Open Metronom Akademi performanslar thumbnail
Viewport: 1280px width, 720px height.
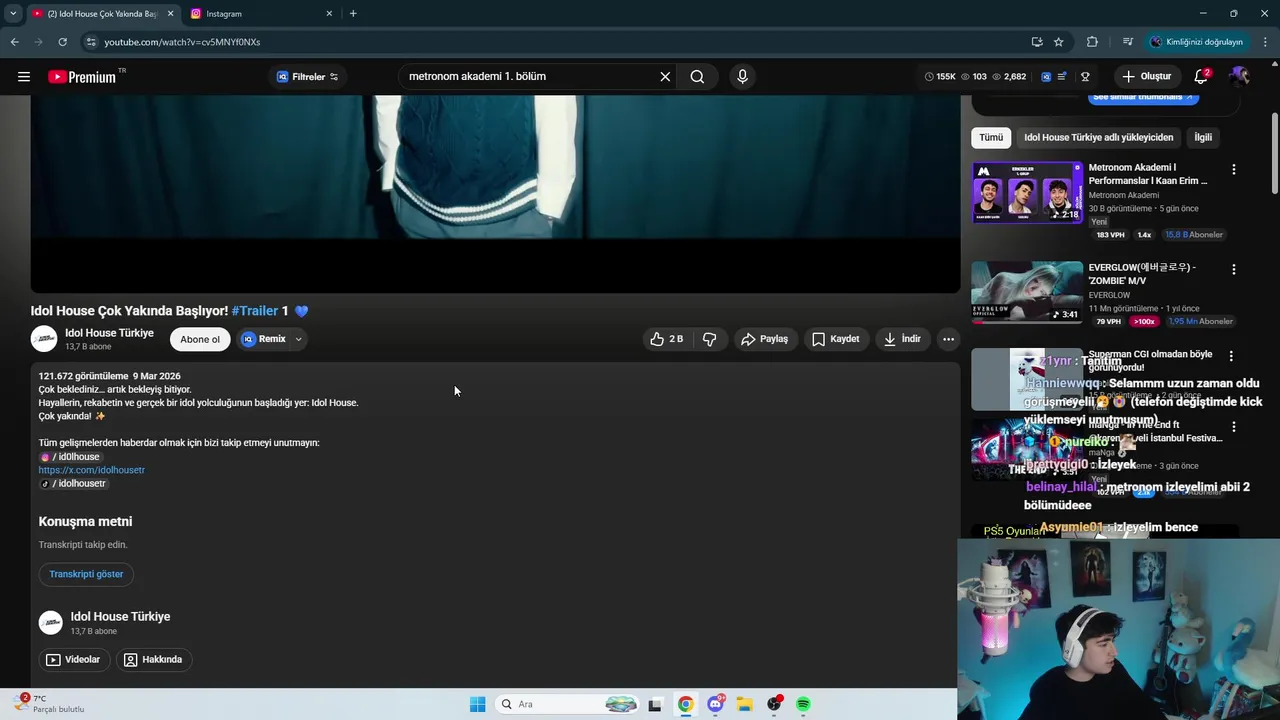tap(1027, 193)
